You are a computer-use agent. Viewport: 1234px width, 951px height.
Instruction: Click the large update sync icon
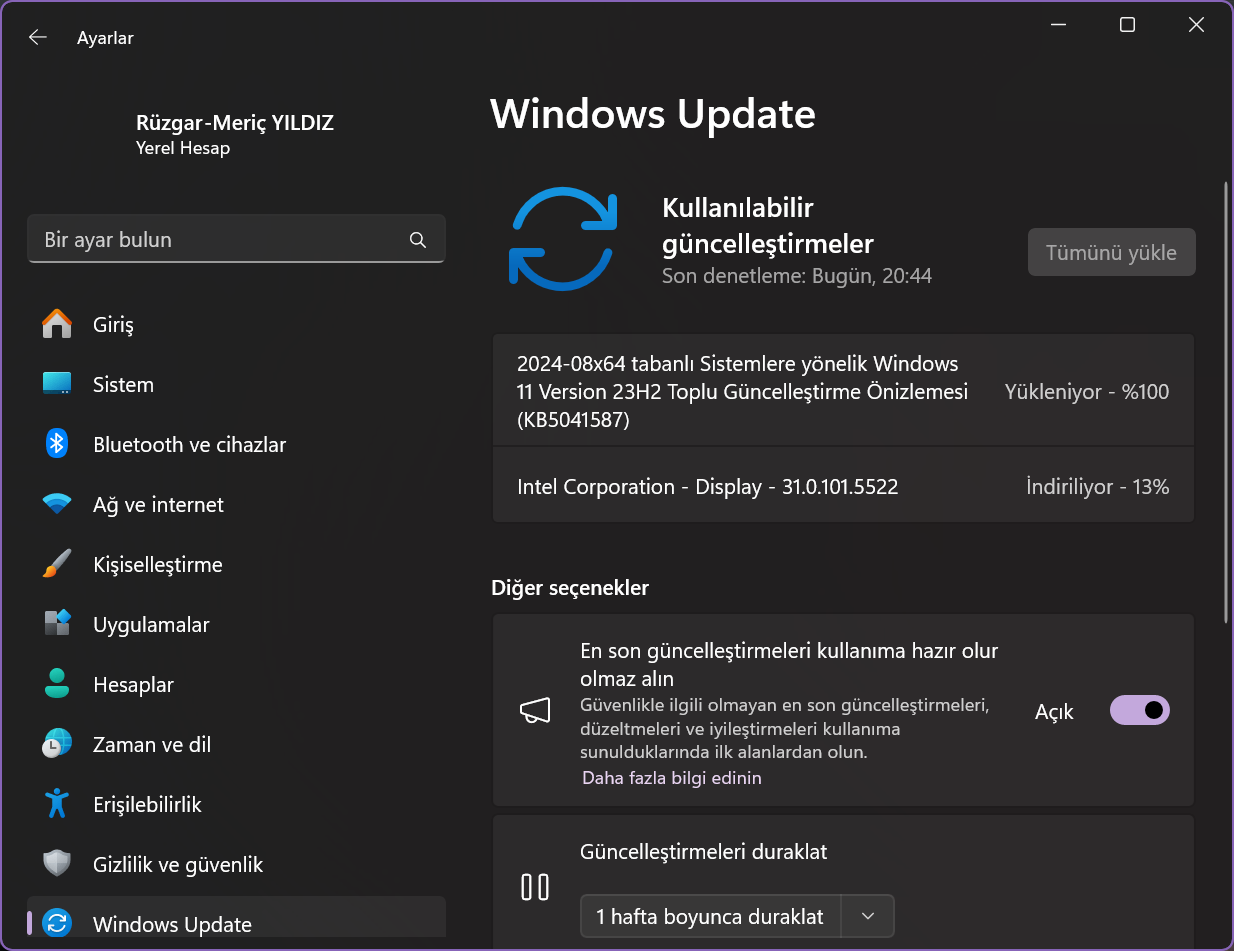[x=564, y=239]
